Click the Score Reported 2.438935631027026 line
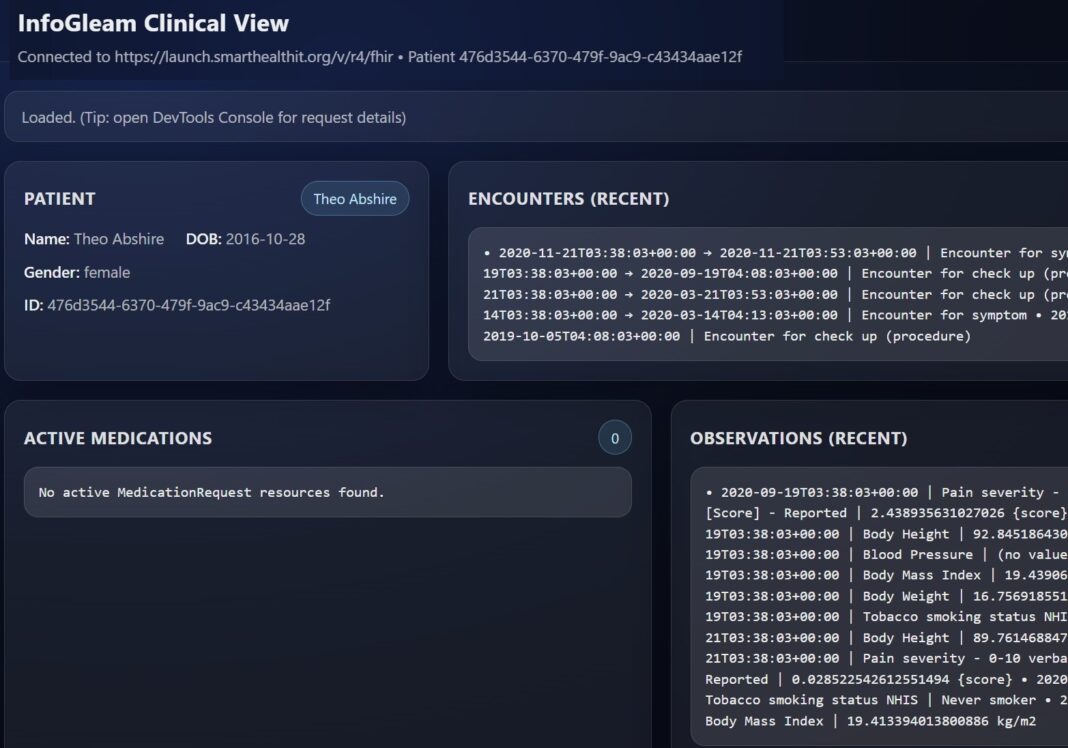1068x748 pixels. tap(886, 513)
